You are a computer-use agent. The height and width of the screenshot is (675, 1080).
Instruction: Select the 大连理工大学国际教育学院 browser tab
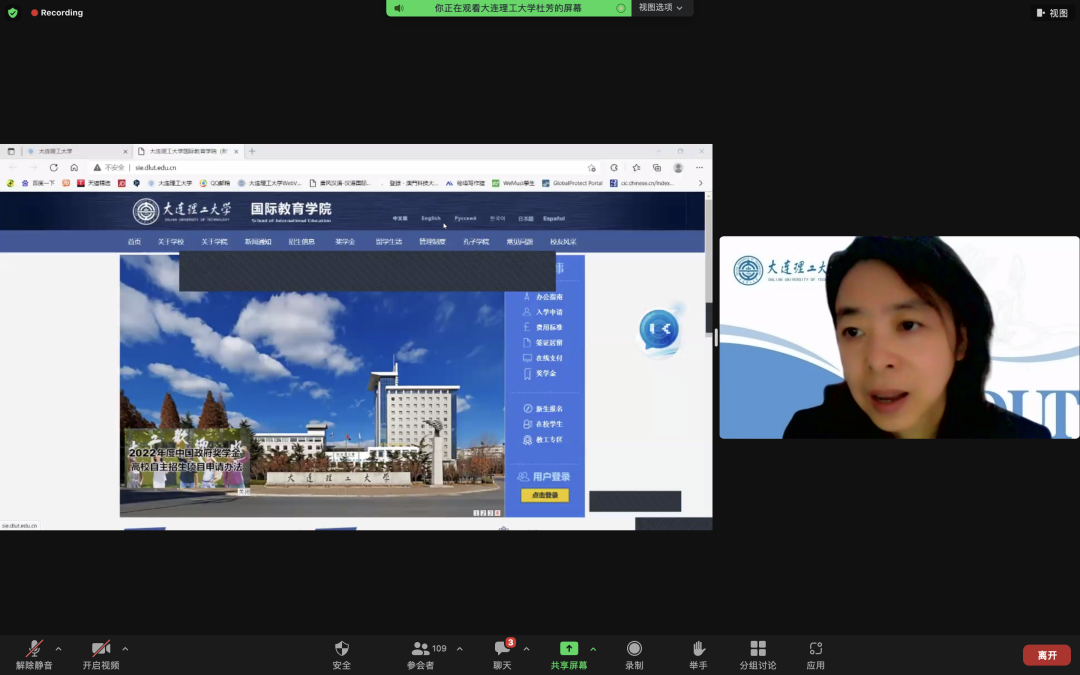click(x=188, y=152)
